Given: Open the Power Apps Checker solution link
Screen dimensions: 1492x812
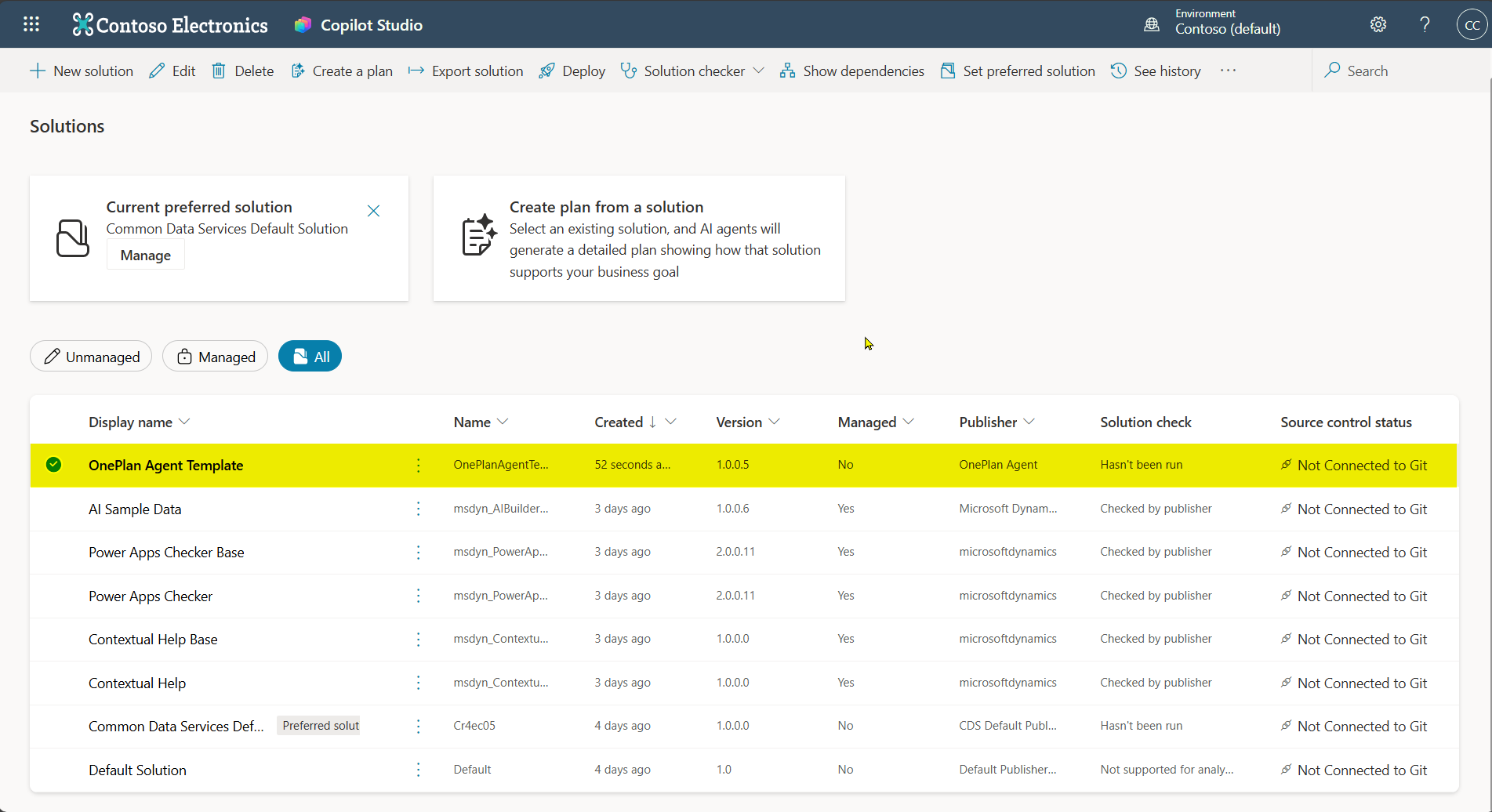Looking at the screenshot, I should point(151,596).
